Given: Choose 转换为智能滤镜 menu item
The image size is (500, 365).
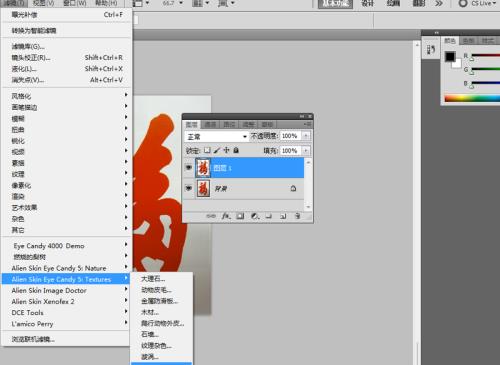Looking at the screenshot, I should (x=67, y=31).
